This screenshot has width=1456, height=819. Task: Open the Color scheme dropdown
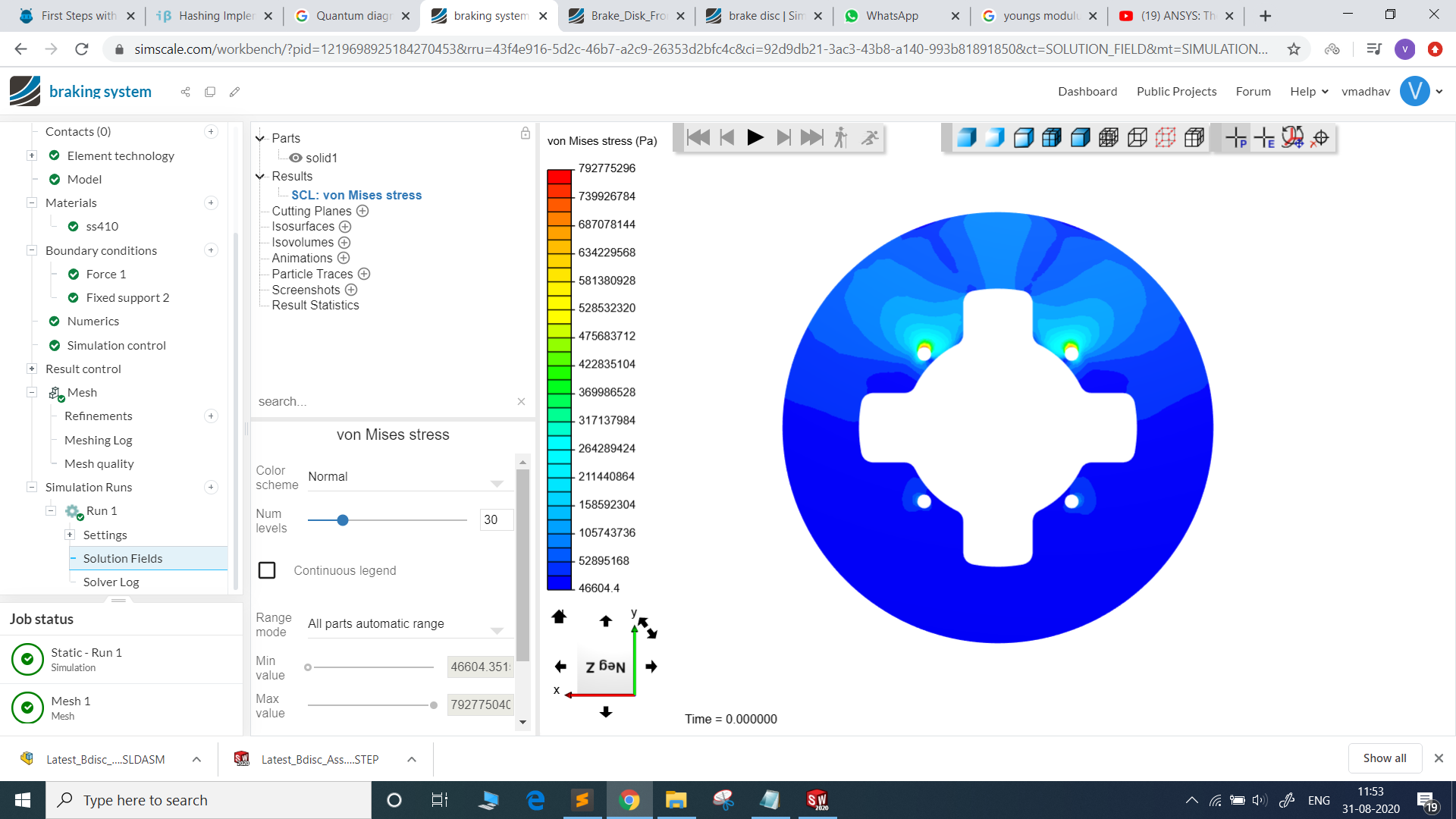[x=406, y=477]
